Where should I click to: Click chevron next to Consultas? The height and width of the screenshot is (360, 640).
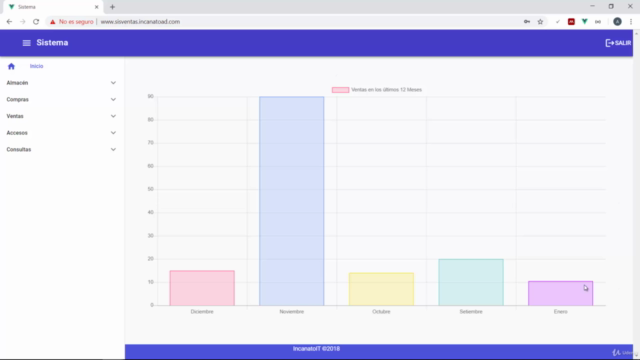[x=113, y=150]
